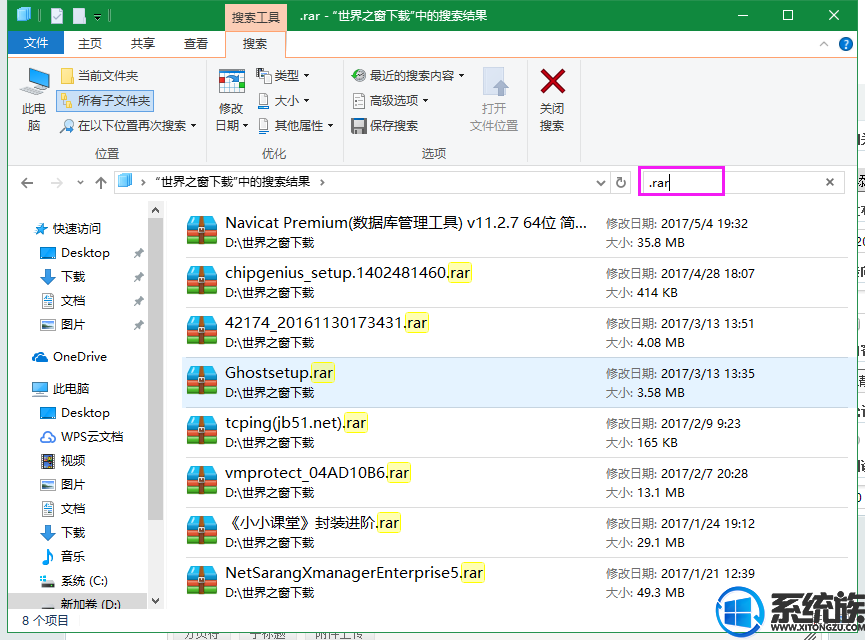
Task: Select 新加卷 (D:) drive
Action: [81, 603]
